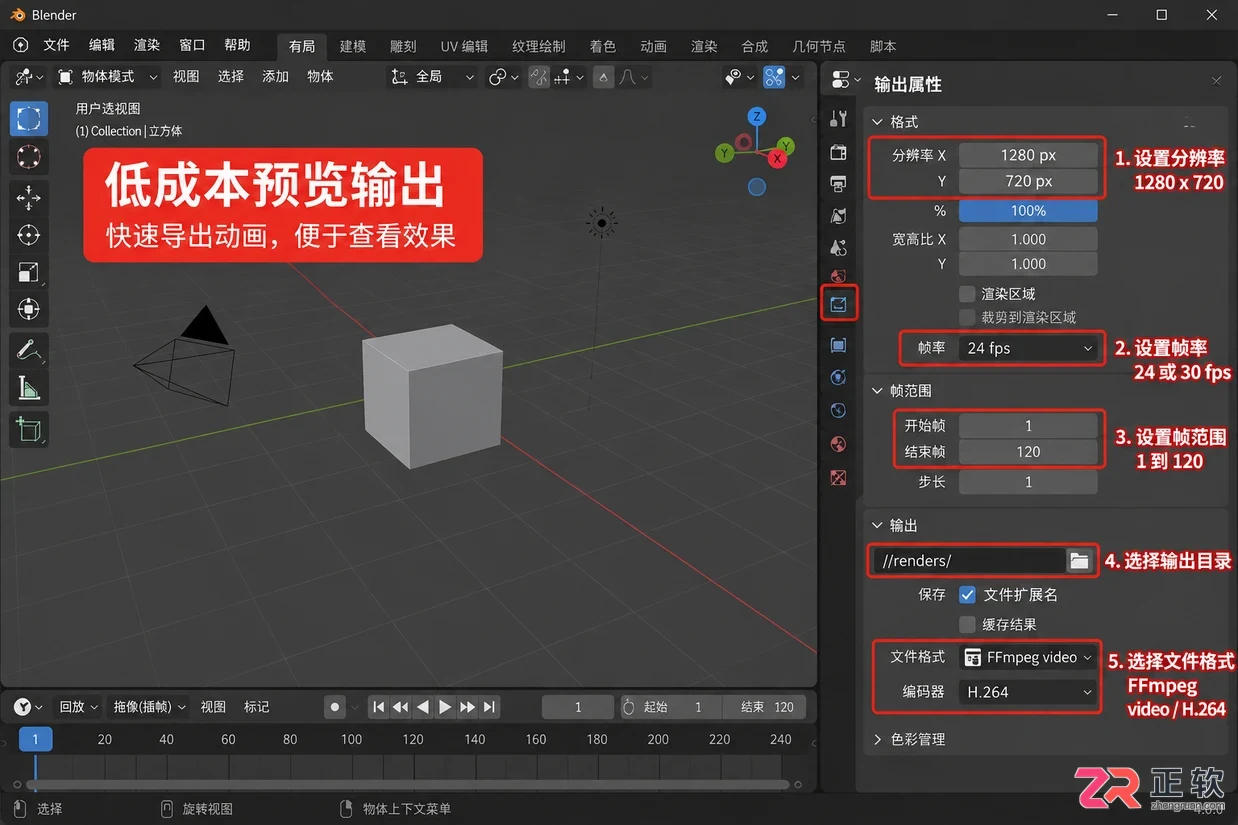Open the 帧率 24 fps dropdown
This screenshot has width=1238, height=825.
pos(1029,348)
